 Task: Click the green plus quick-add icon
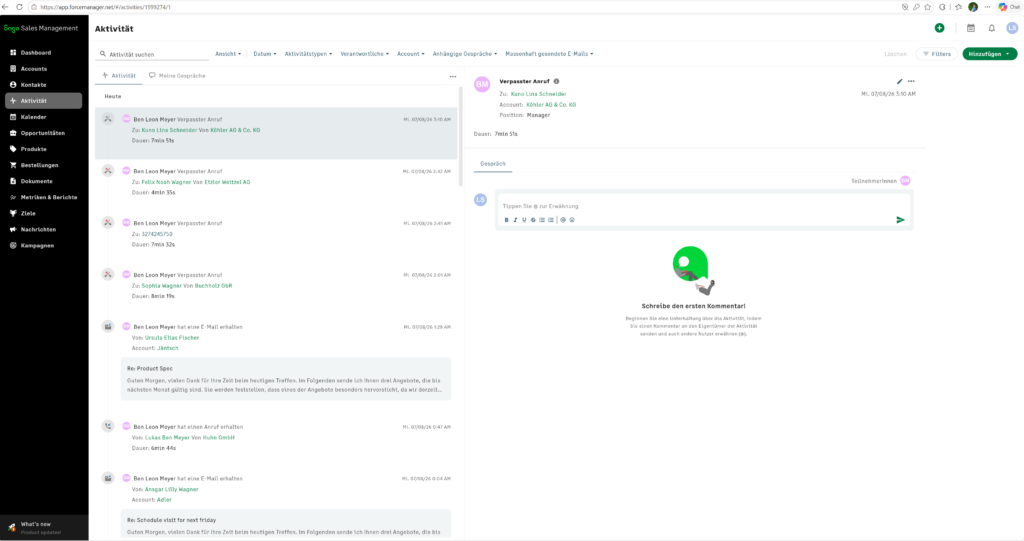(x=939, y=28)
